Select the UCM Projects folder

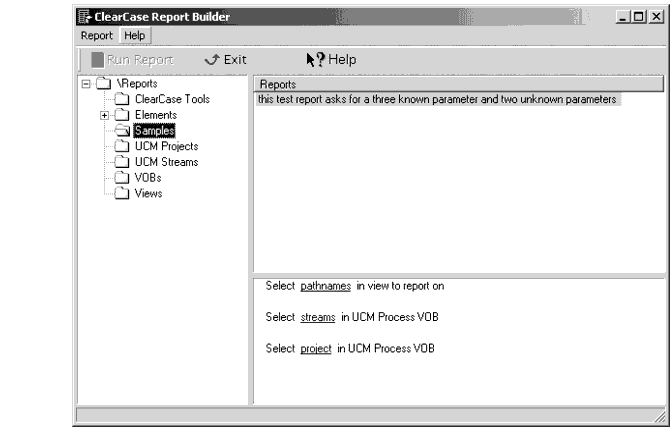point(167,146)
